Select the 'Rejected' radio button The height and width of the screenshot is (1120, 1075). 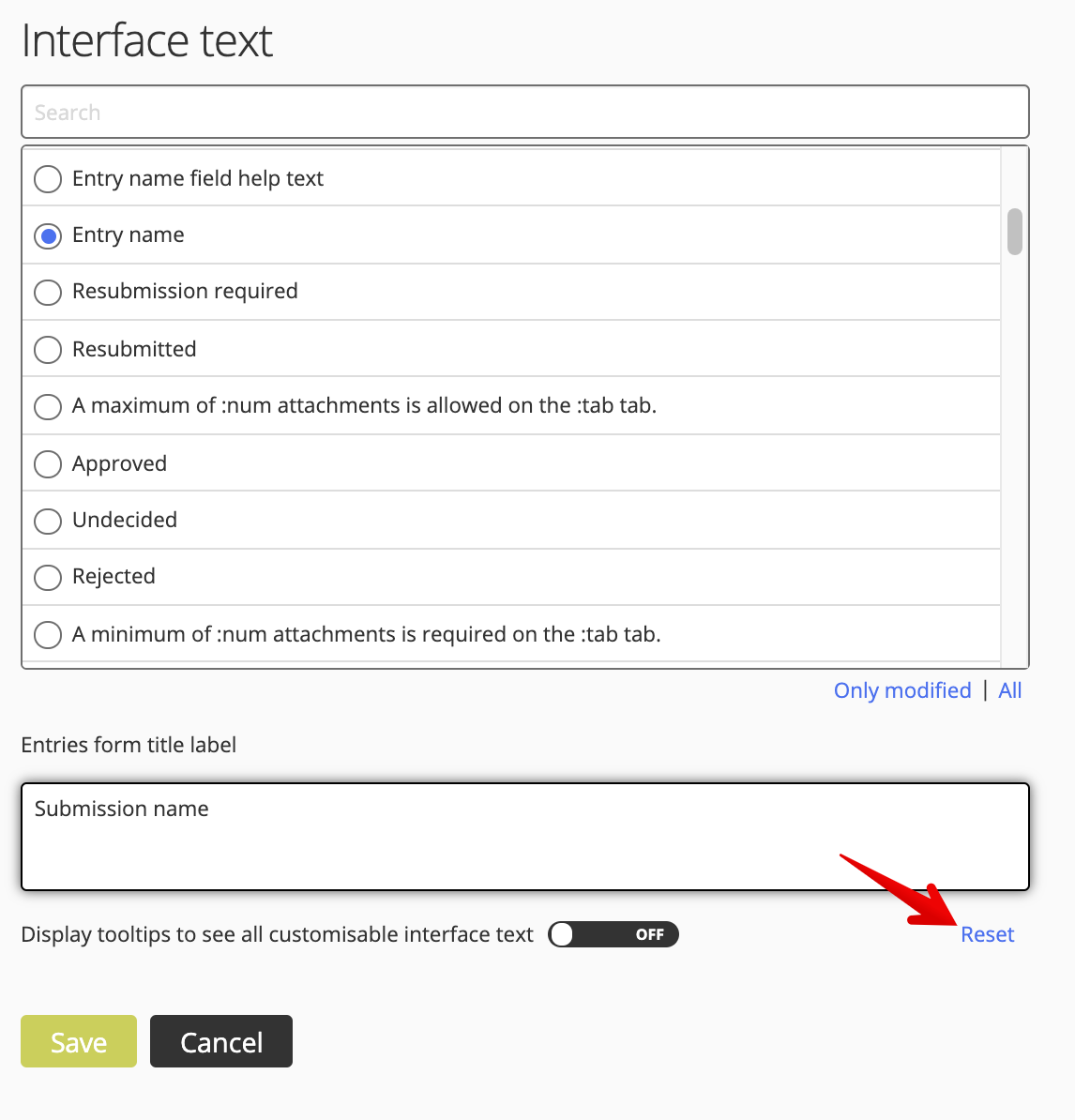(48, 577)
